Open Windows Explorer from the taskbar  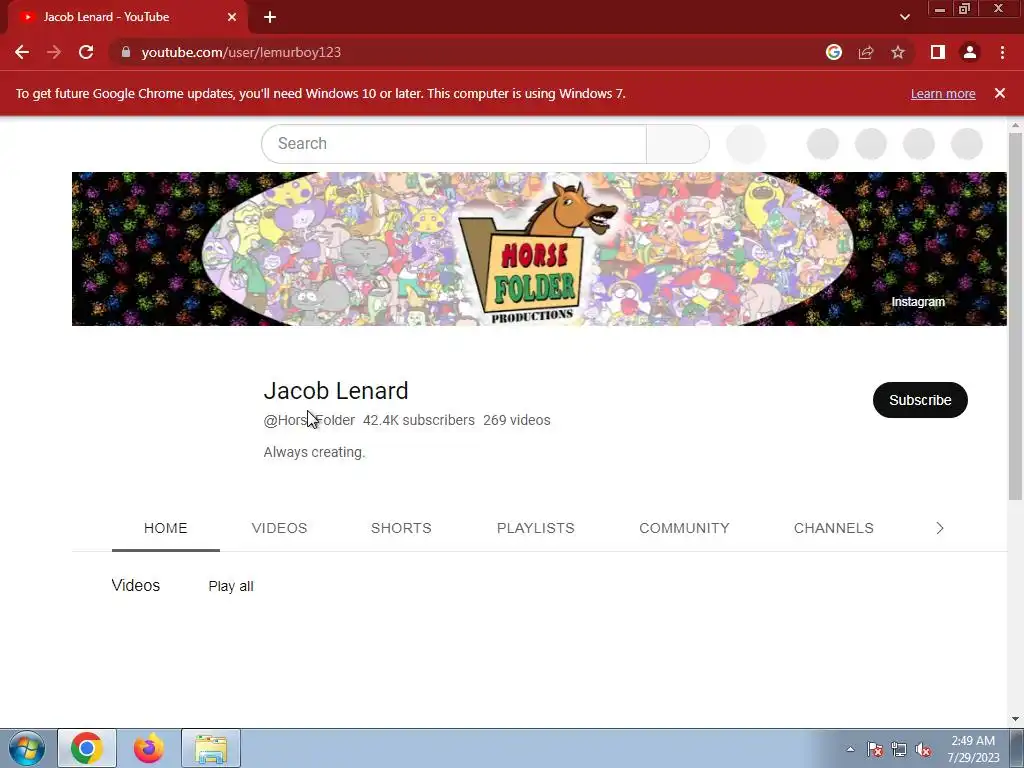coord(211,748)
